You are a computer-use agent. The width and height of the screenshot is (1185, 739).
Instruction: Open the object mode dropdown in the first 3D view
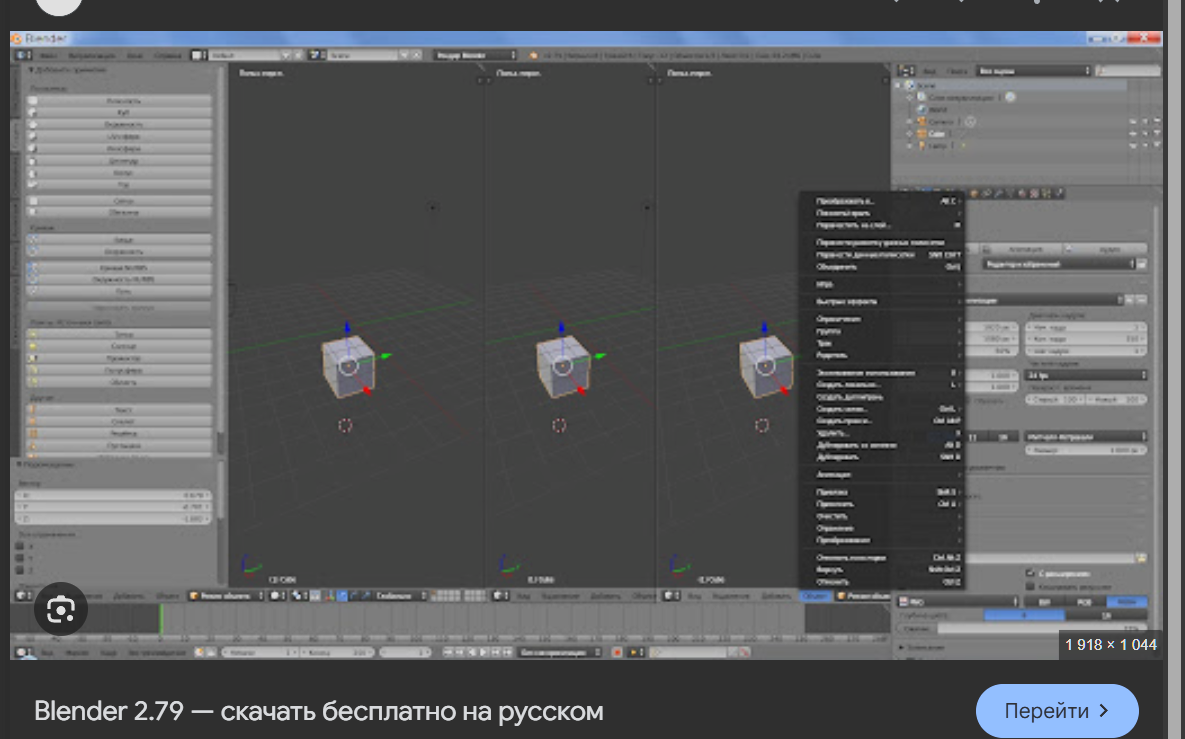[x=226, y=596]
